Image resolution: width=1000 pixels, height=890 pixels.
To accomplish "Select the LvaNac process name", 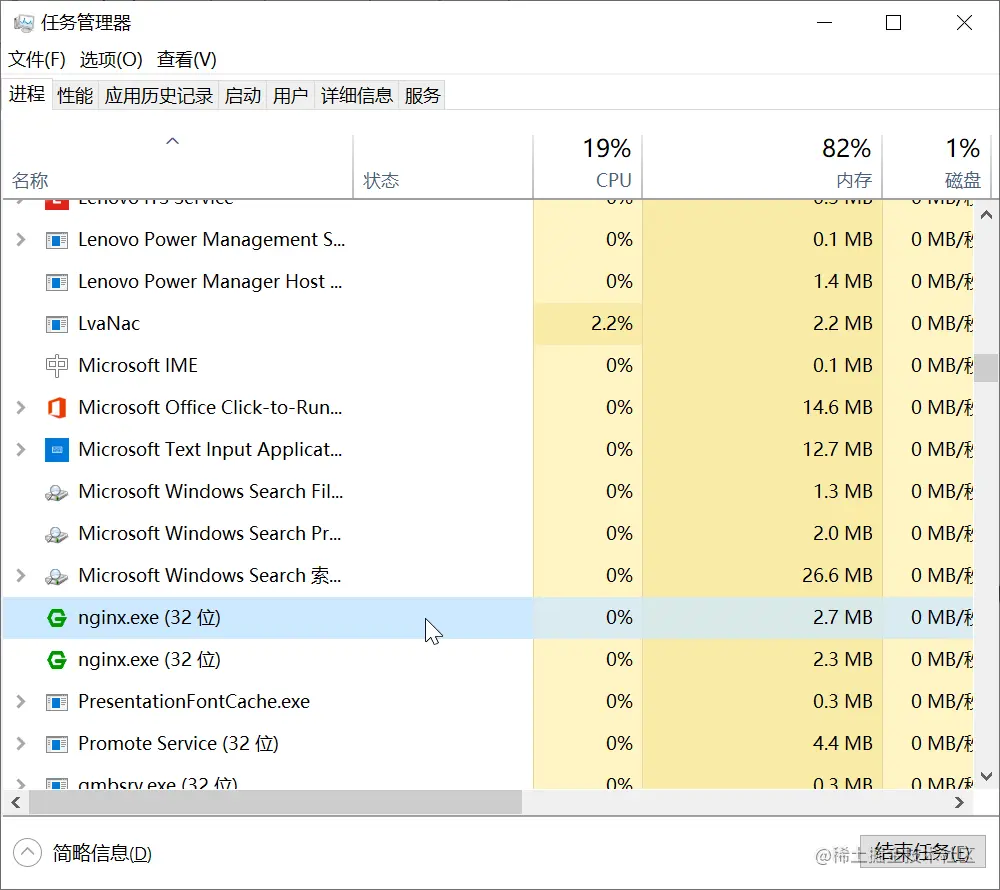I will (x=109, y=323).
